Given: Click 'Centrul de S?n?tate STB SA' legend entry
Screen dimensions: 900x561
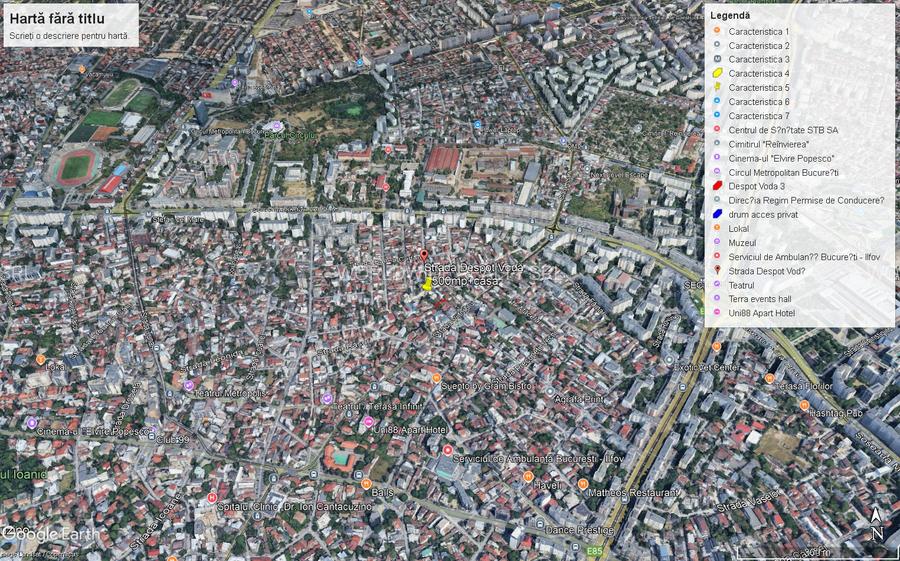Looking at the screenshot, I should [x=783, y=130].
